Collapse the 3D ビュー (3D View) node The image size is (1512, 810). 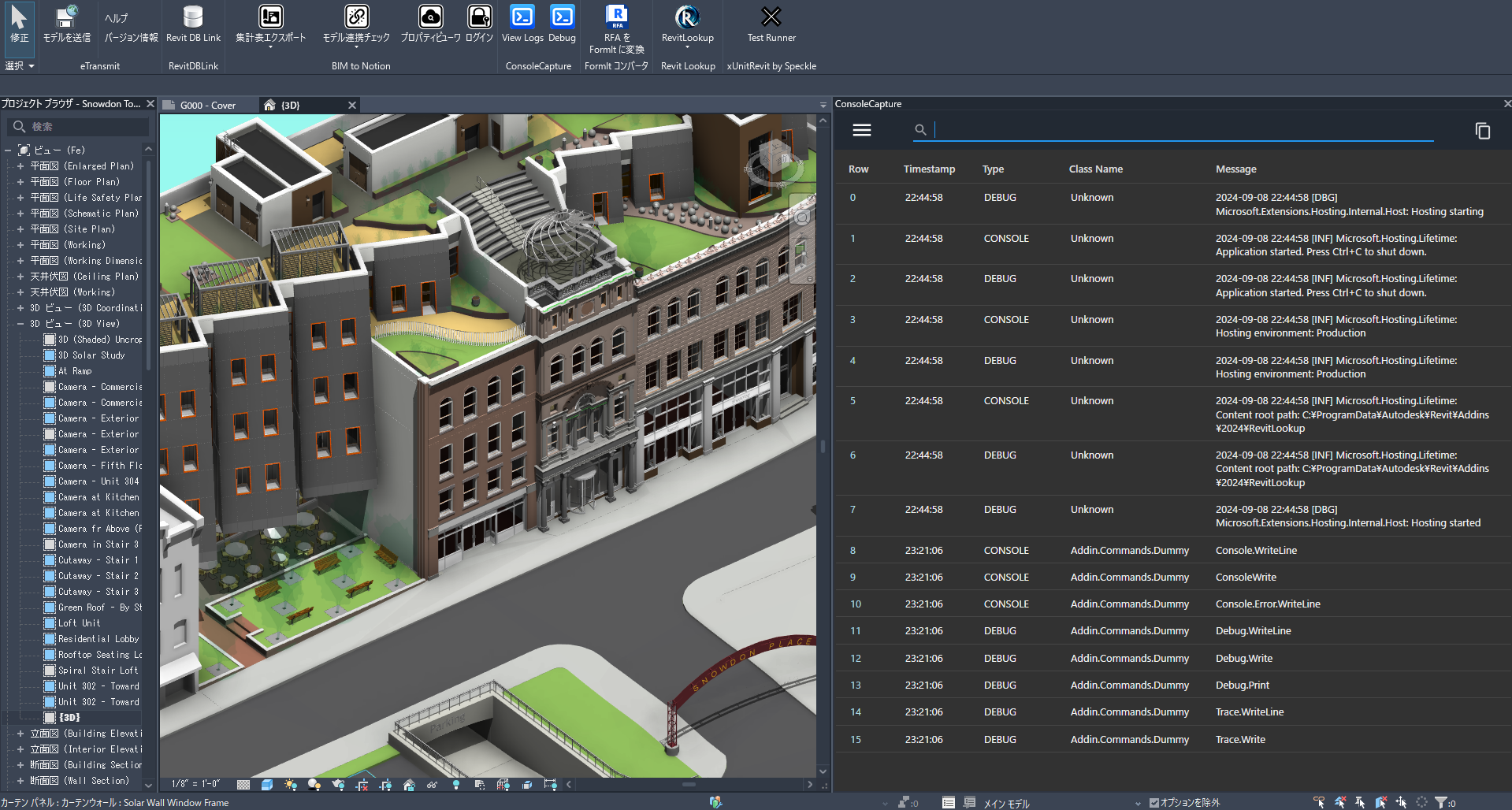coord(20,324)
